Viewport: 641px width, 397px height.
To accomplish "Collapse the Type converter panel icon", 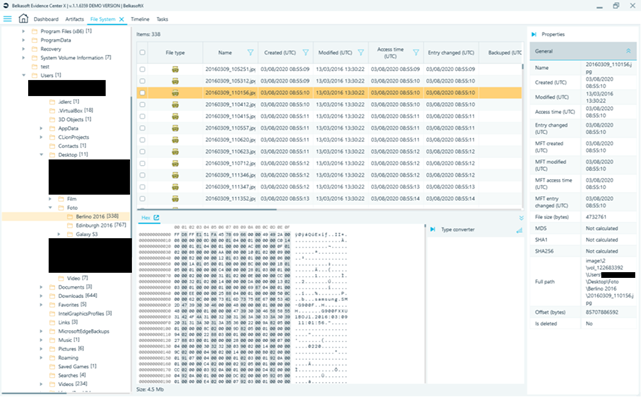I will 433,229.
